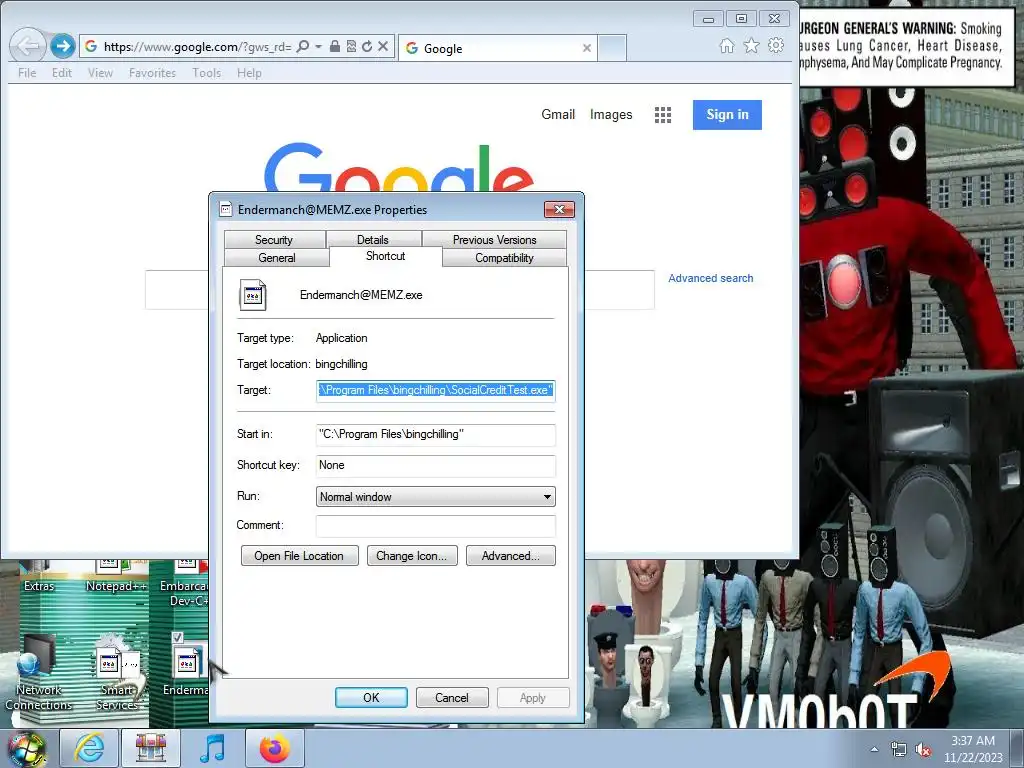Click the music note taskbar icon
Viewport: 1024px width, 768px height.
[x=212, y=748]
